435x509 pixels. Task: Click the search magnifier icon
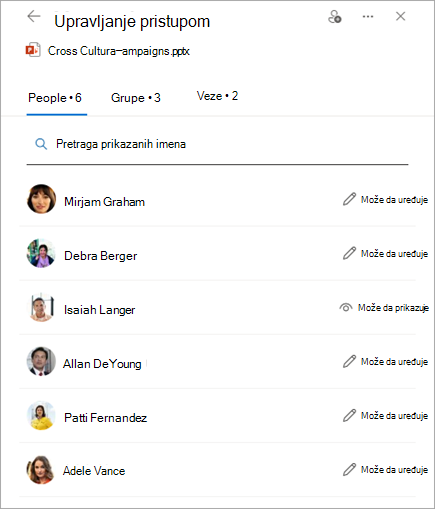tap(41, 144)
